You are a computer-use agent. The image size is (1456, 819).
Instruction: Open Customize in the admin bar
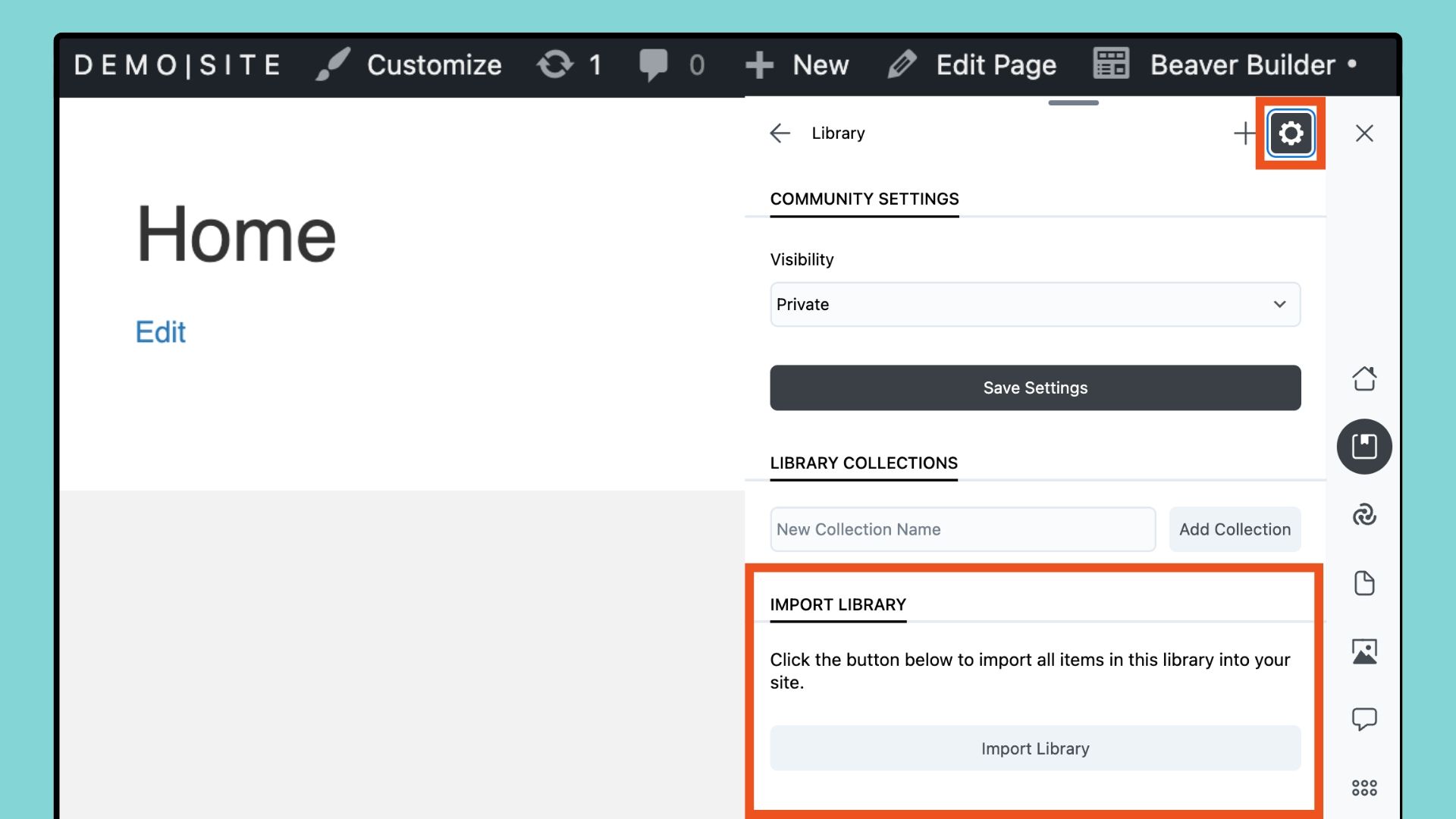click(409, 65)
